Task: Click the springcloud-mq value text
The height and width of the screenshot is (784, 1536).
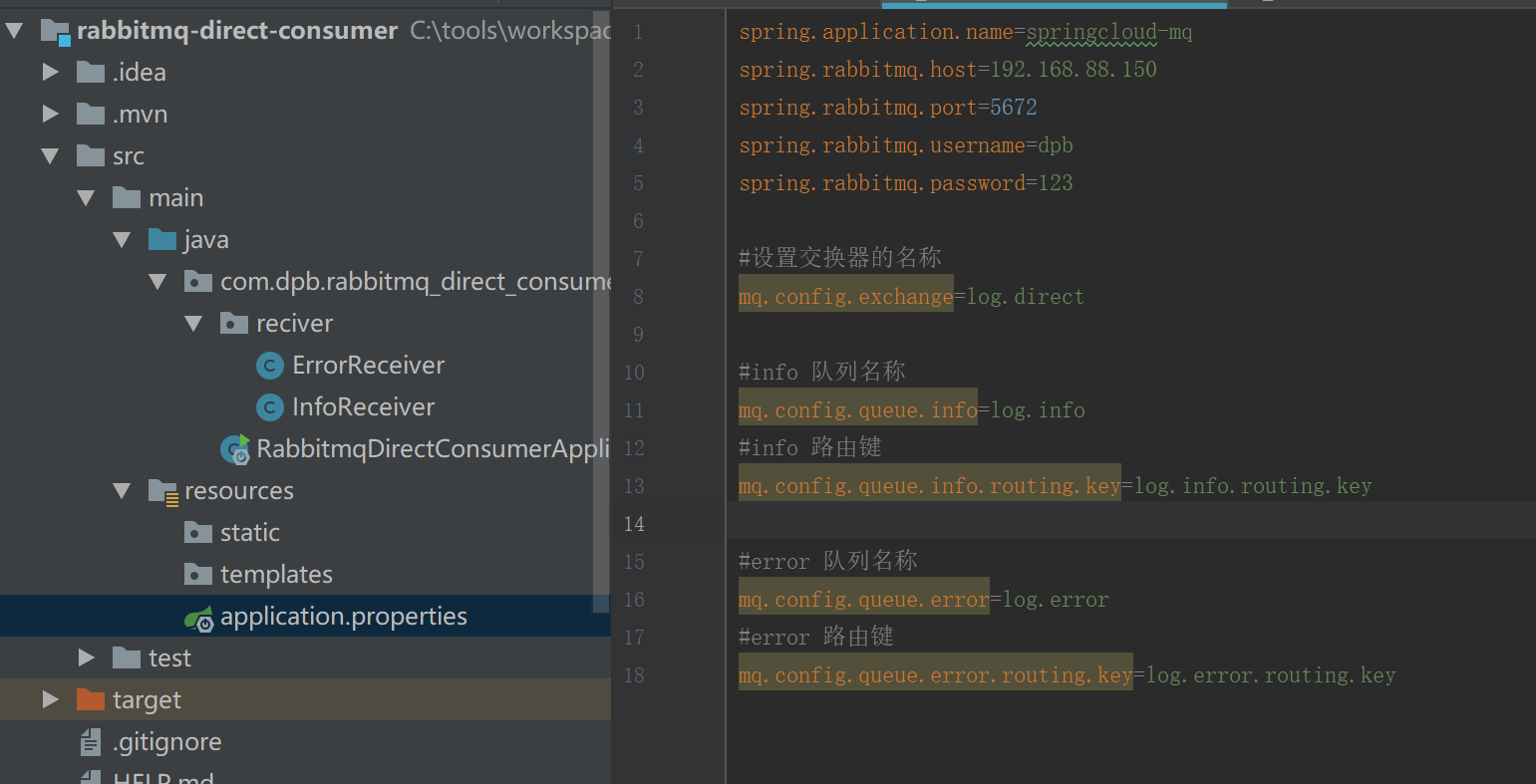Action: pos(1109,32)
